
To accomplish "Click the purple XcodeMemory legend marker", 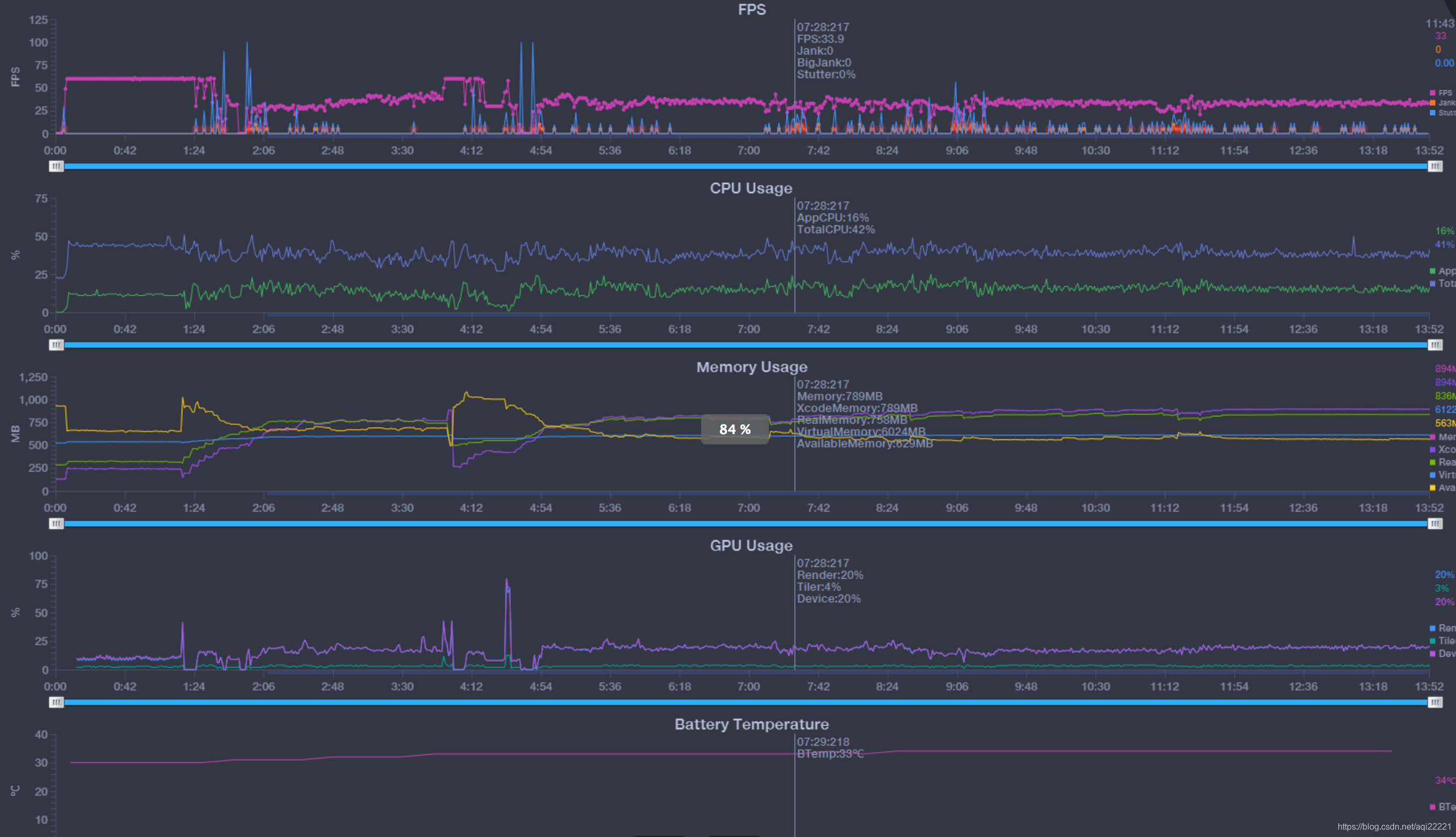I will click(1432, 450).
